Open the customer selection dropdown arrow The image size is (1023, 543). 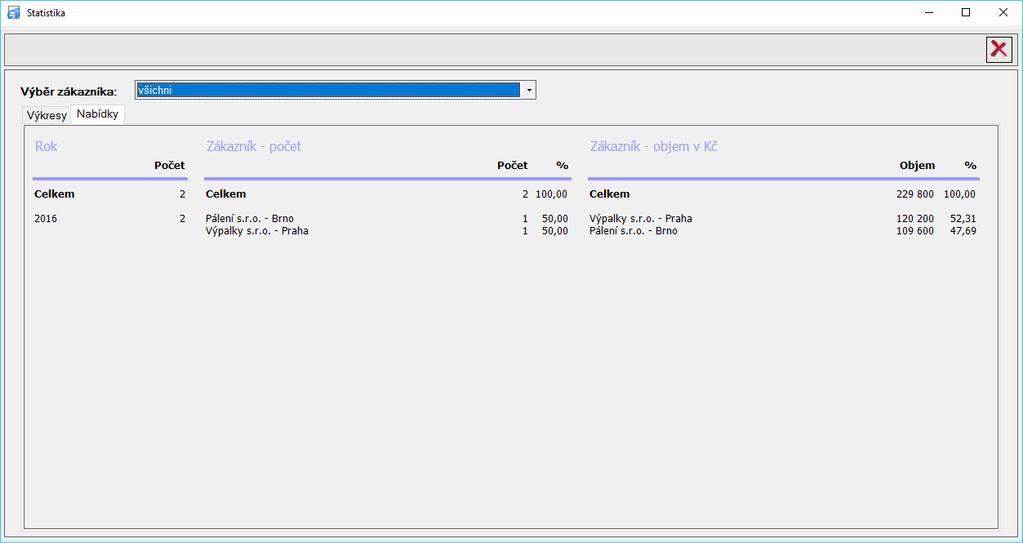(529, 90)
